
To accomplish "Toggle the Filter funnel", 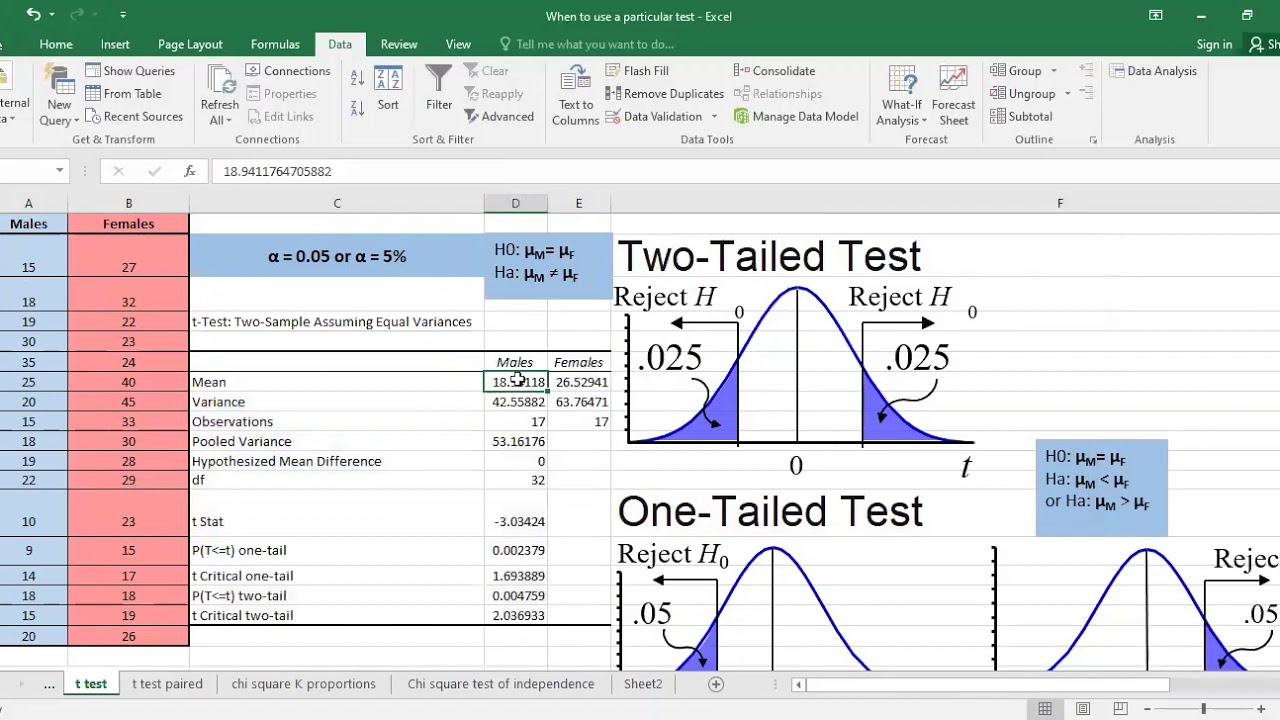I will pos(439,88).
